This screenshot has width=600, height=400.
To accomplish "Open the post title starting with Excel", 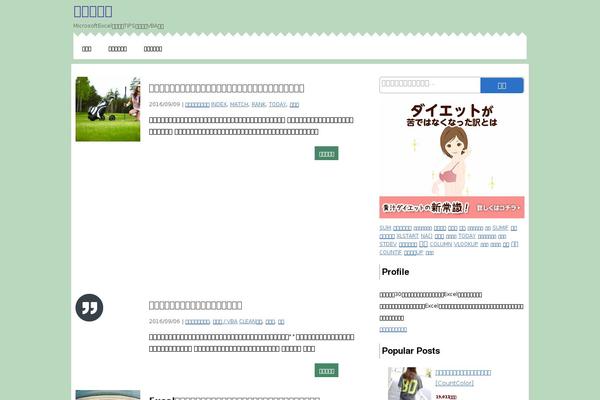I will pos(234,398).
